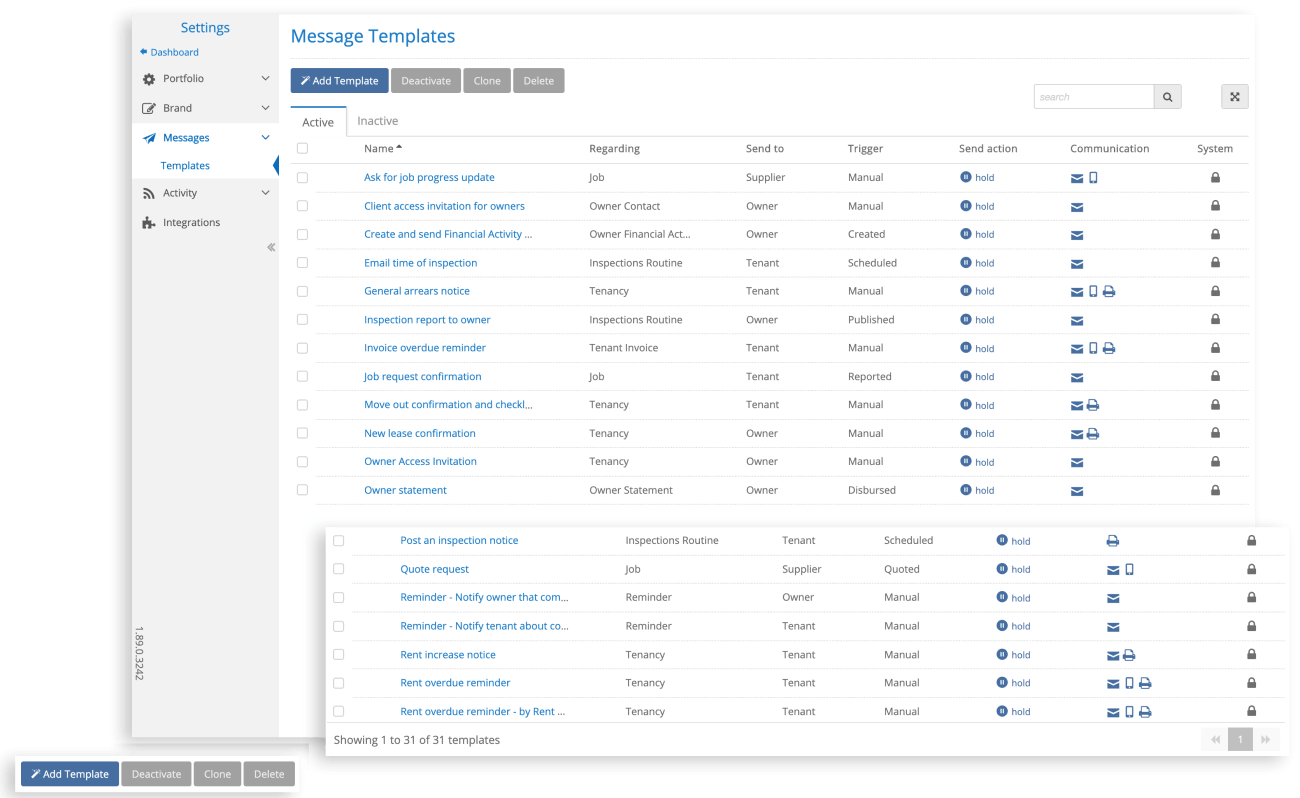Check the box next to Email time of inspection
Image resolution: width=1300 pixels, height=798 pixels.
click(302, 262)
